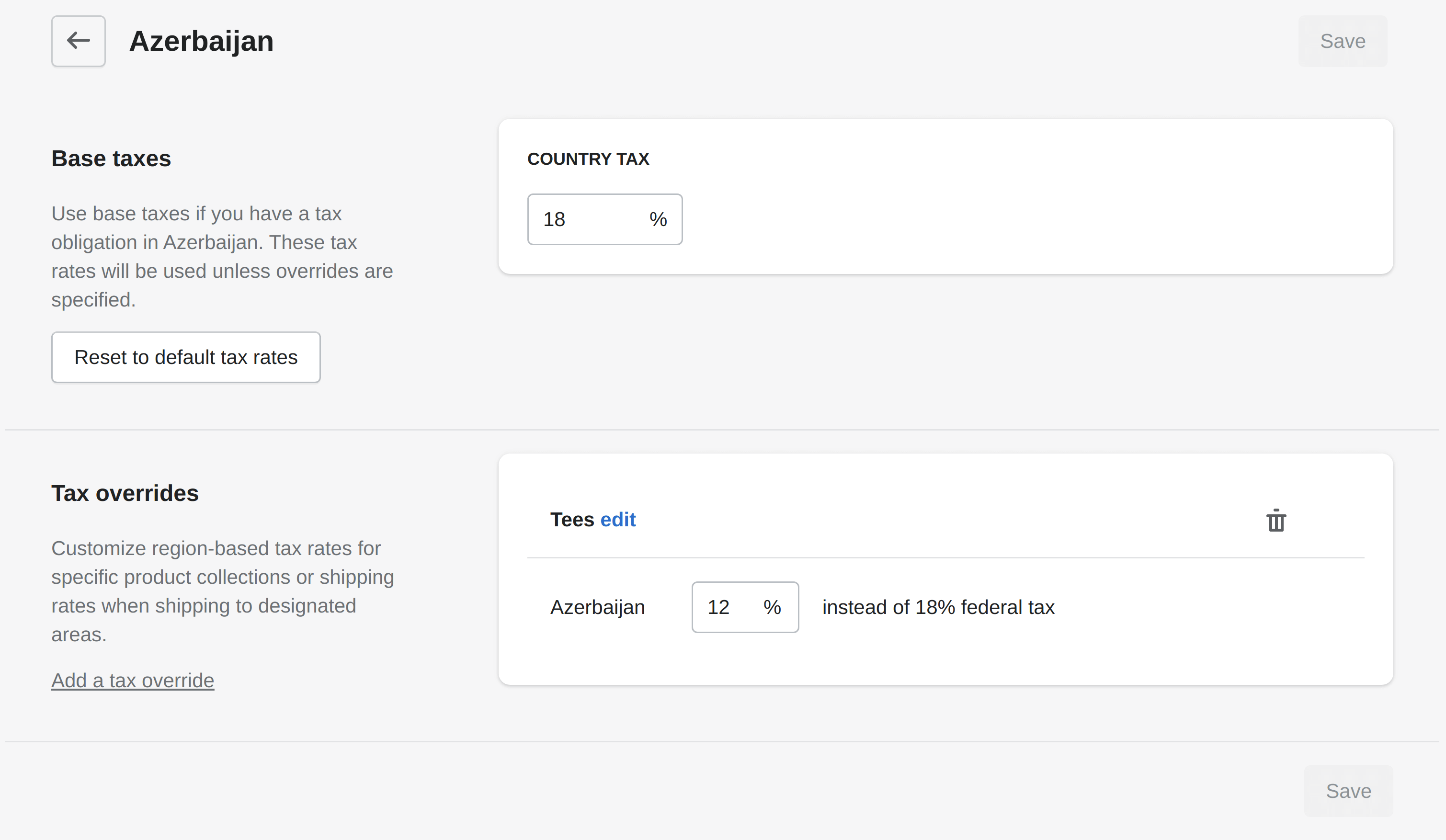
Task: Click the Azerbaijan label in override row
Action: [x=597, y=607]
